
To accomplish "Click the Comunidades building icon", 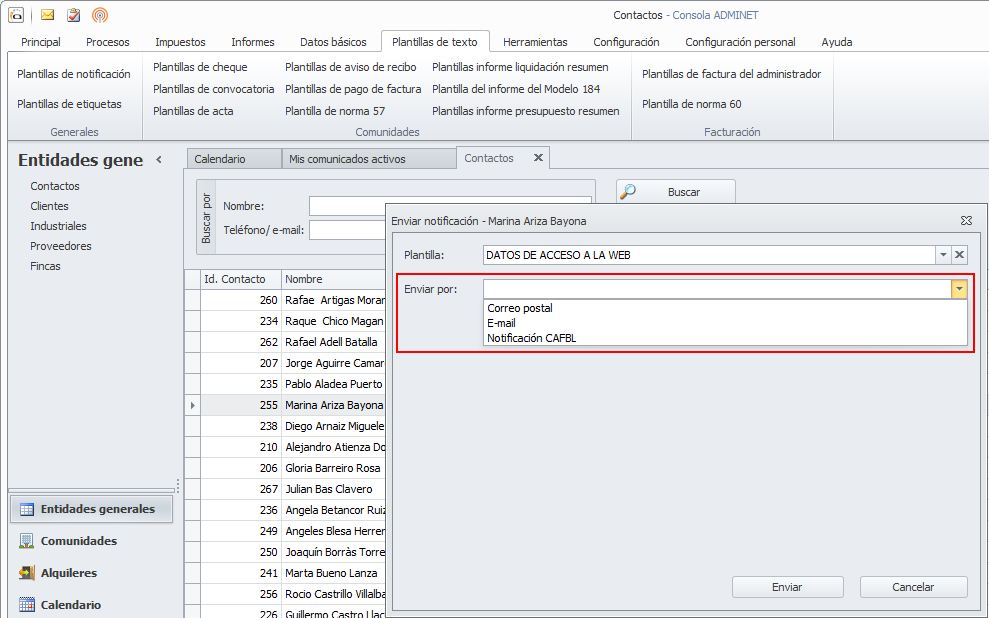I will [x=26, y=541].
